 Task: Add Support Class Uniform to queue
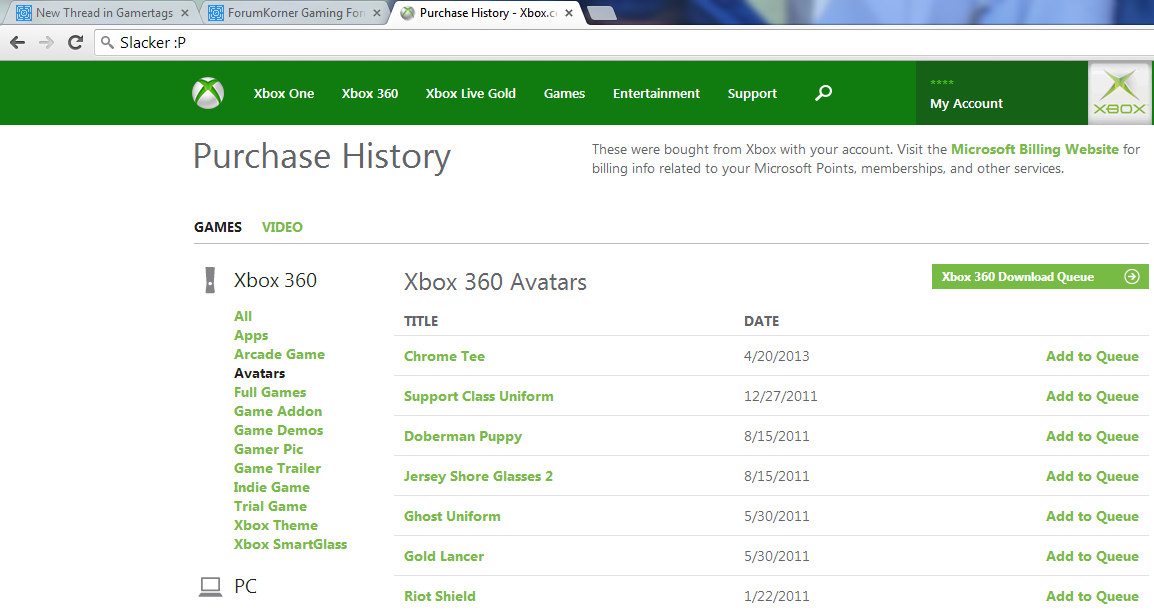1092,397
